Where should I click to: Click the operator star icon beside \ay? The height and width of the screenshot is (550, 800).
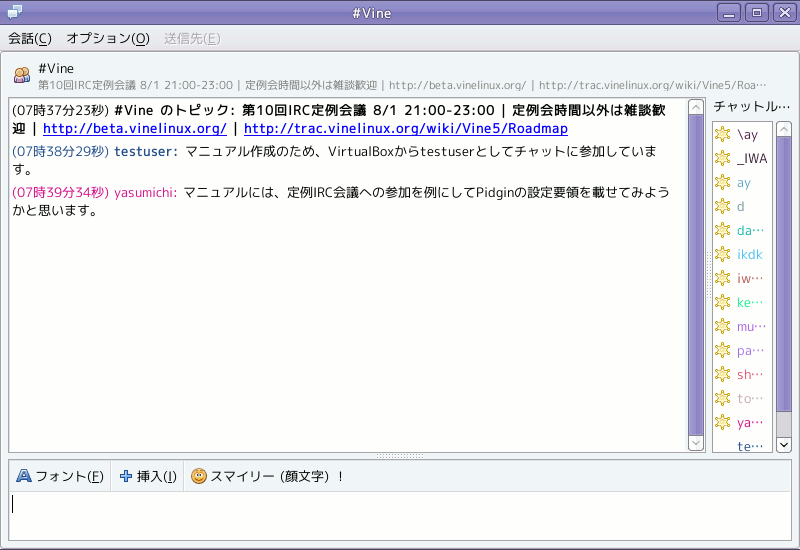722,134
